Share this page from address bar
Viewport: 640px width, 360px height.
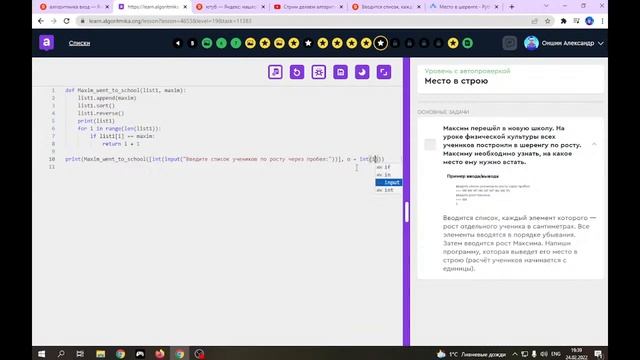point(534,21)
